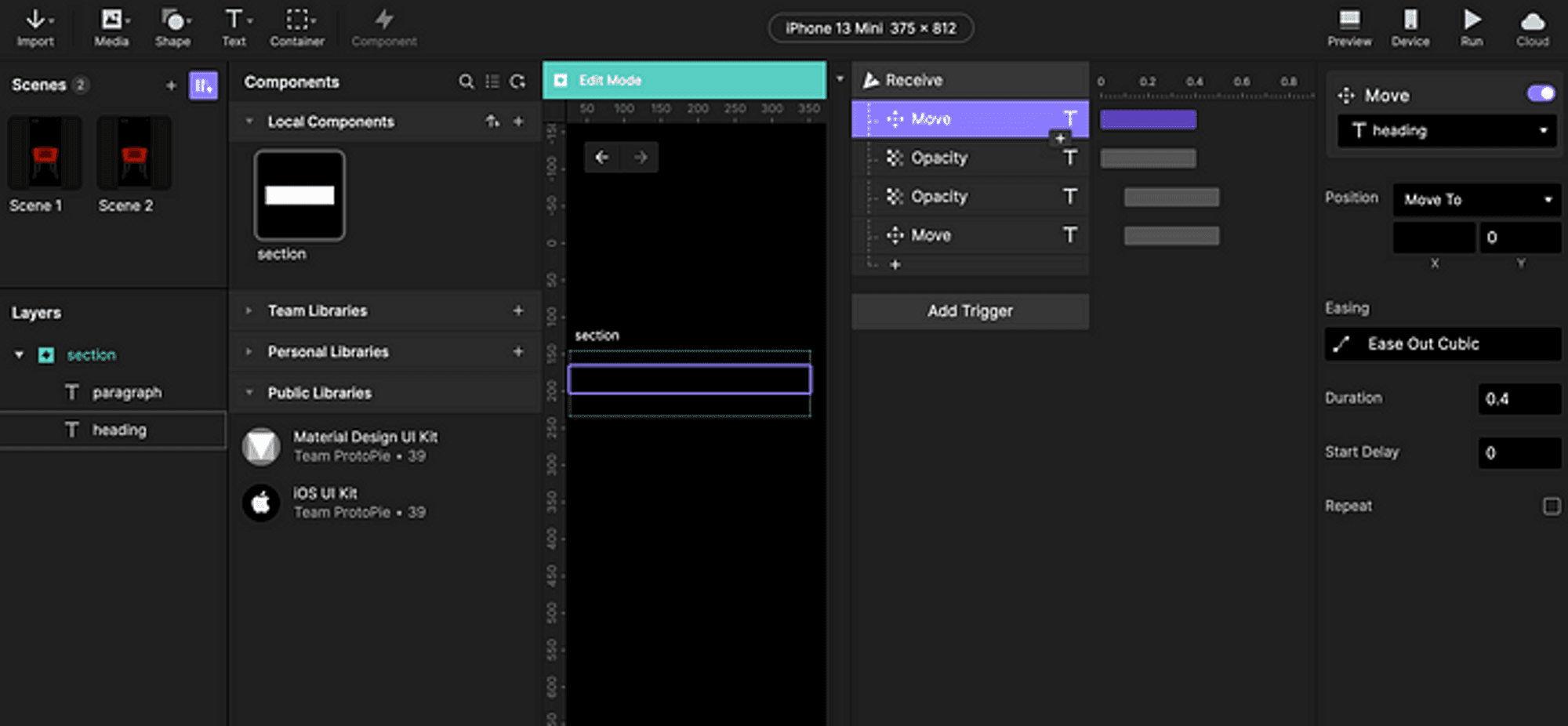
Task: Click the Import tool icon
Action: pos(35,27)
